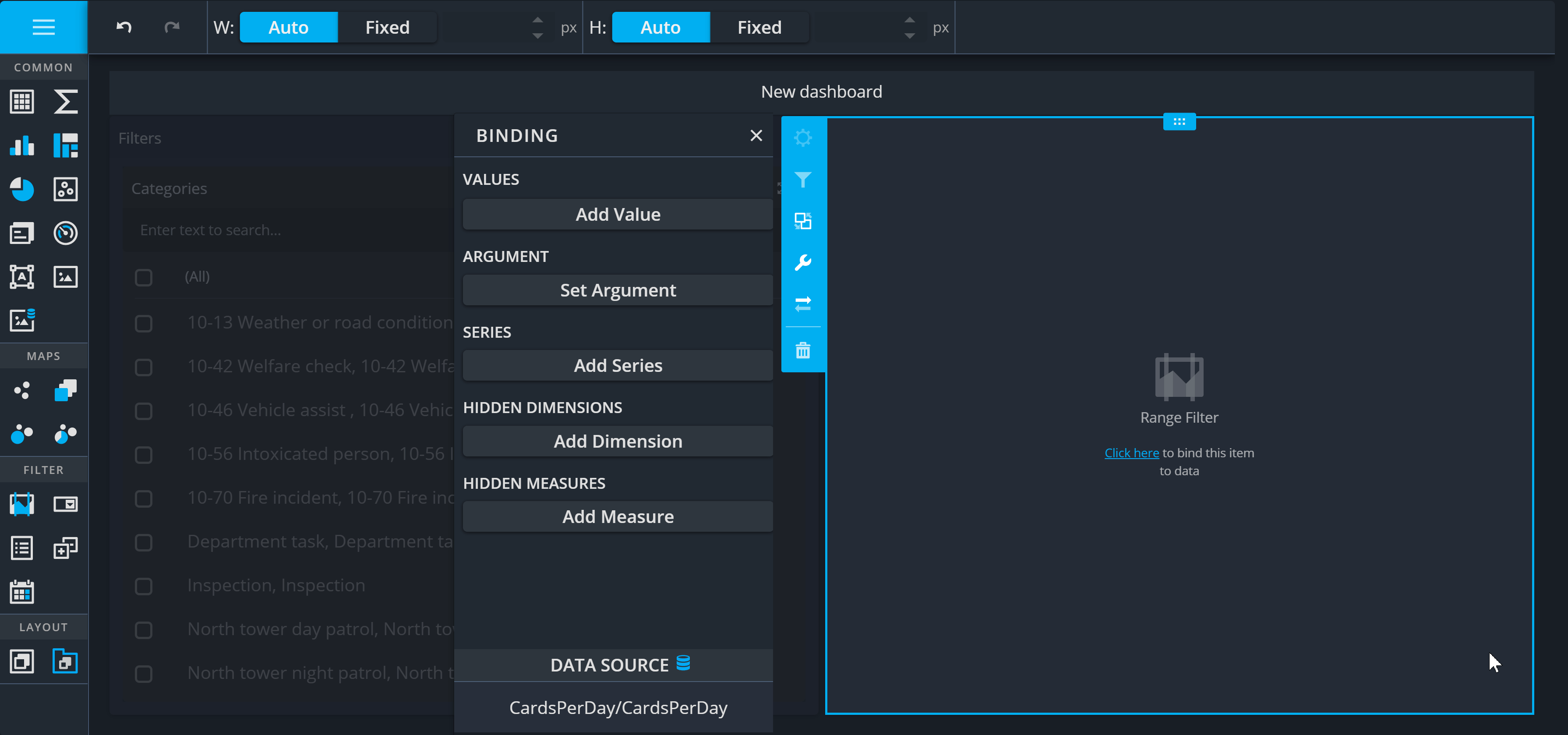Open data transfer arrows menu
Screen dimensions: 1568x735
[803, 304]
